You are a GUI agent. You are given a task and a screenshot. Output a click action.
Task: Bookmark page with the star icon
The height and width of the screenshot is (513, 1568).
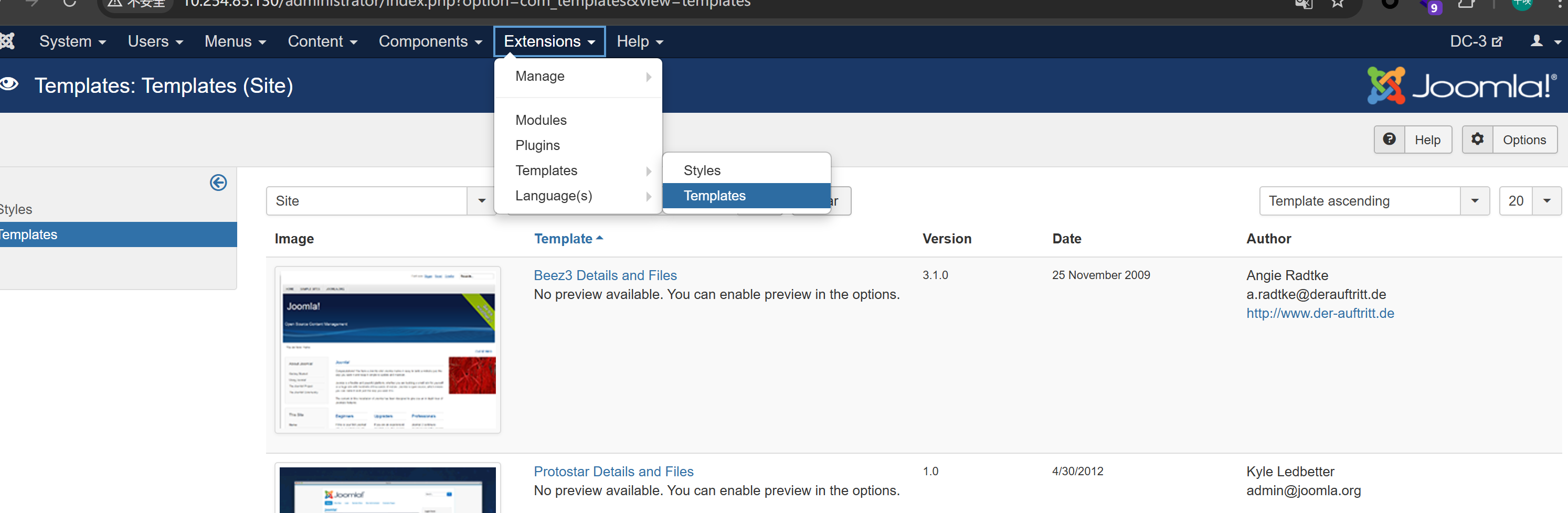1337,4
